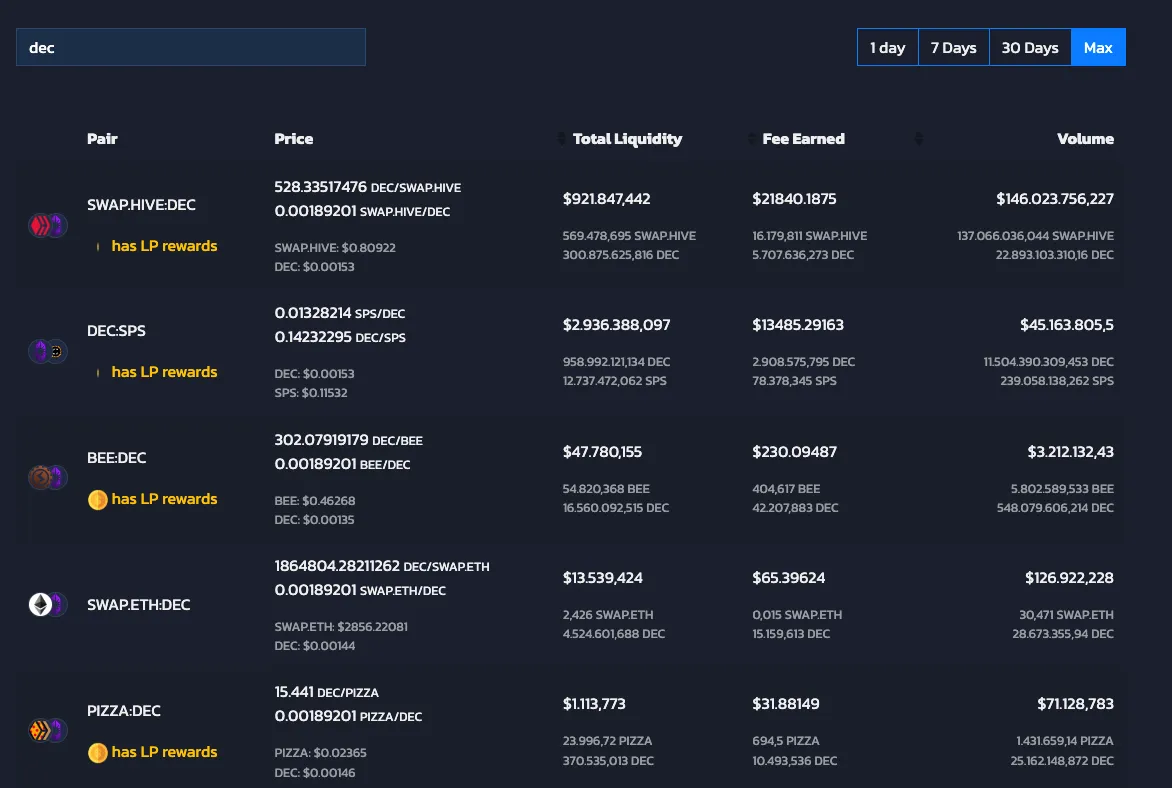Click volume $45.163.805,5
Screen dimensions: 1172x788
coord(1067,324)
